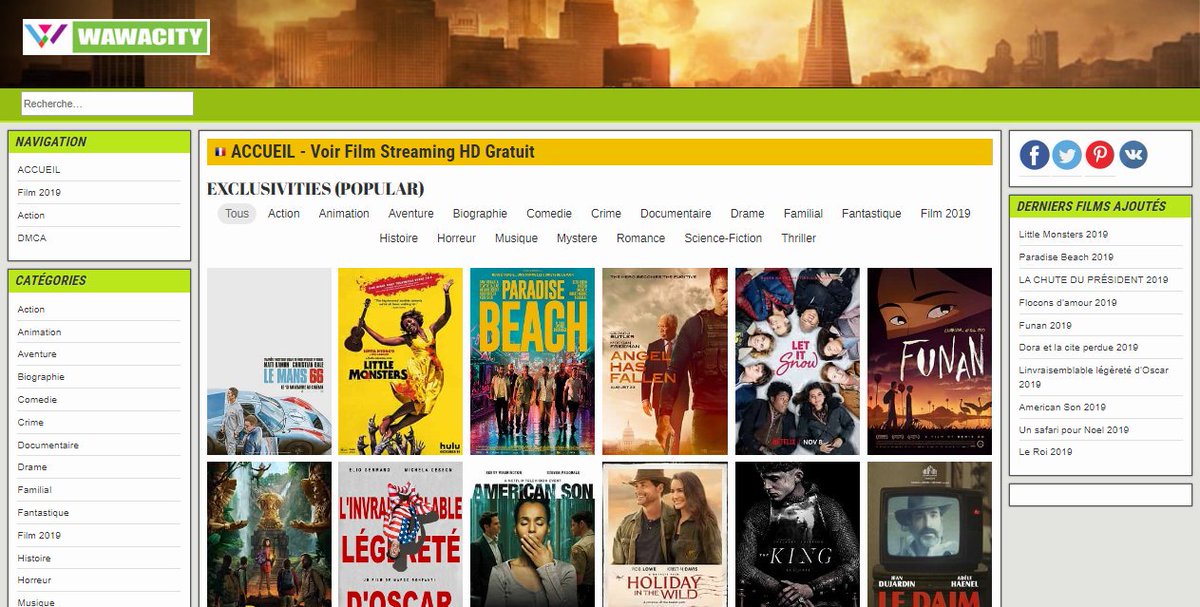Open American Son 2019 recent film
Image resolution: width=1200 pixels, height=607 pixels.
1062,407
